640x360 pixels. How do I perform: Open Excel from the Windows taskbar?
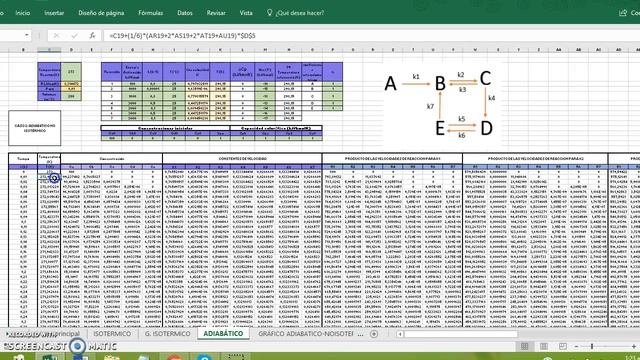point(49,357)
